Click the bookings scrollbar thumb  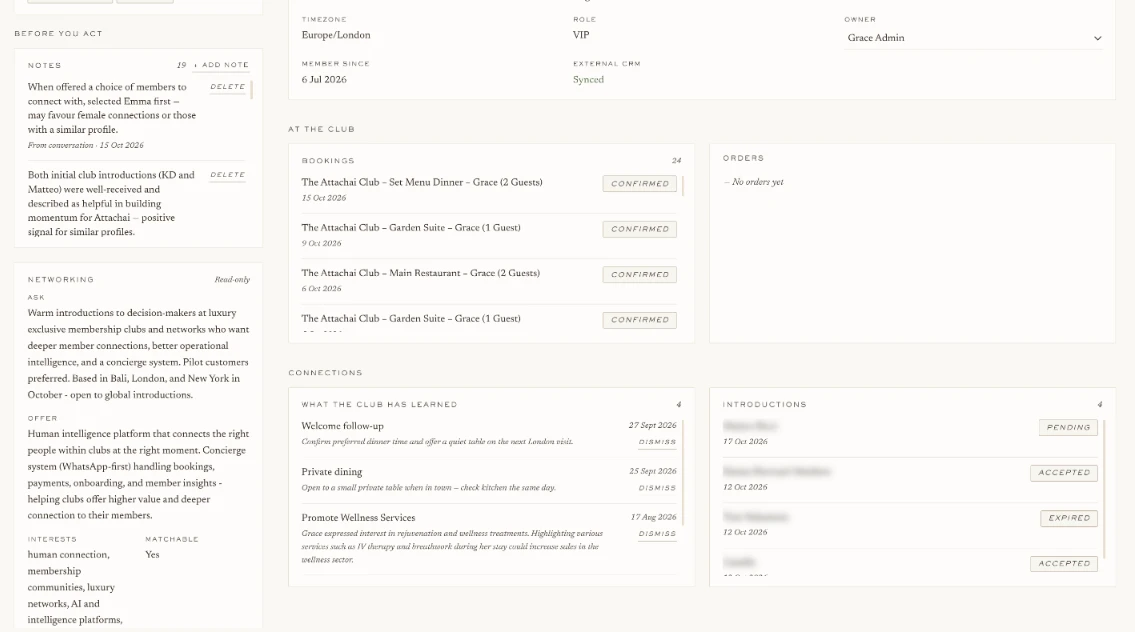(683, 186)
